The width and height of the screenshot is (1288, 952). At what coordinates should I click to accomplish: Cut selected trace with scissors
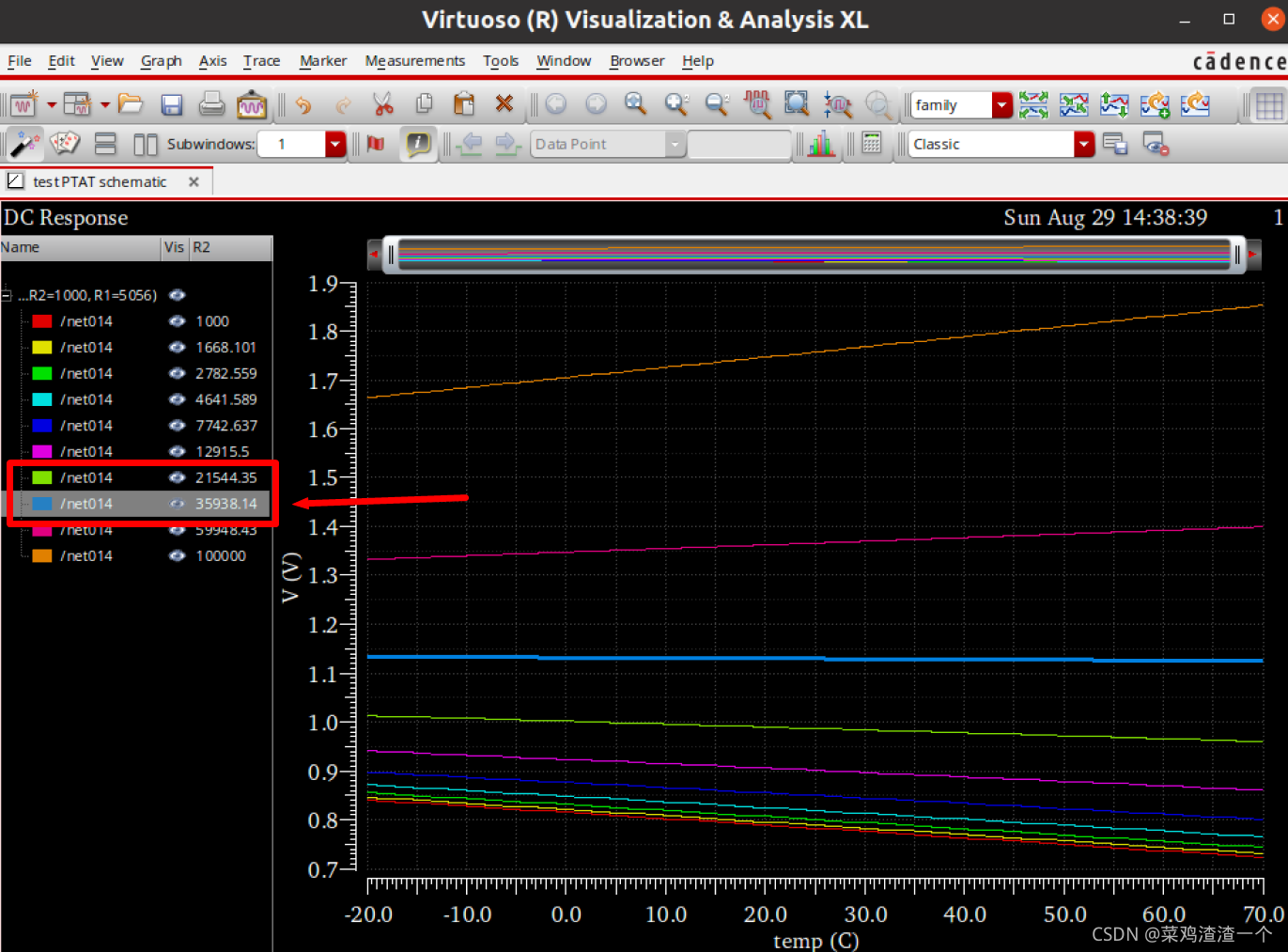382,104
